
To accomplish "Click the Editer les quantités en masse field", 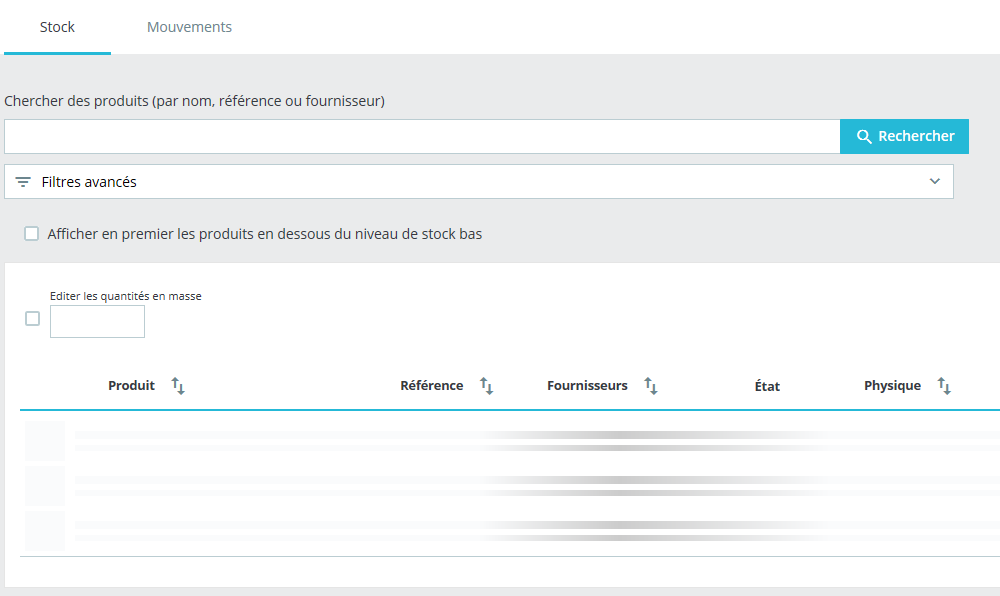I will [x=98, y=321].
